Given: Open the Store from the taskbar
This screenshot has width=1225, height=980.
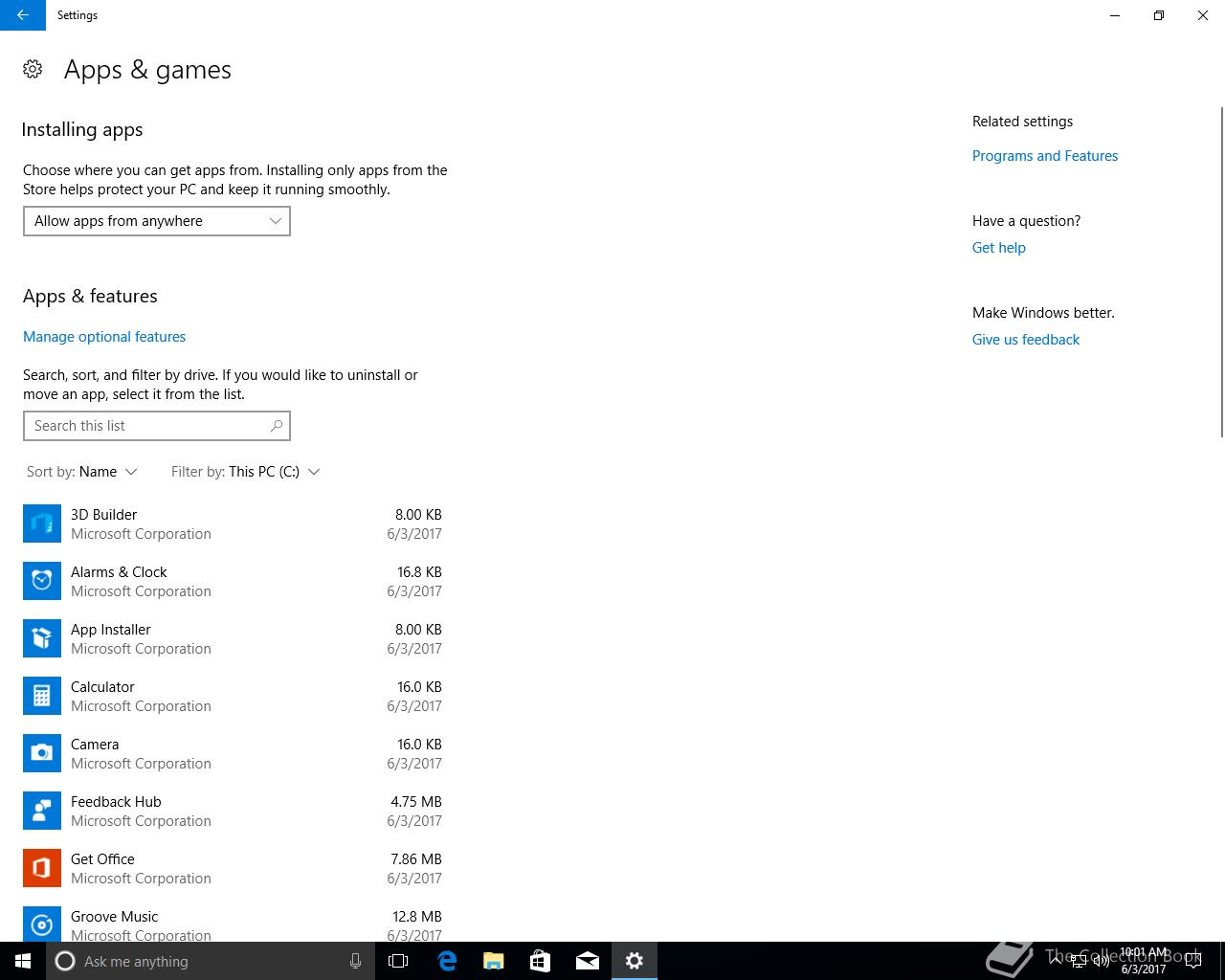Looking at the screenshot, I should click(x=540, y=961).
